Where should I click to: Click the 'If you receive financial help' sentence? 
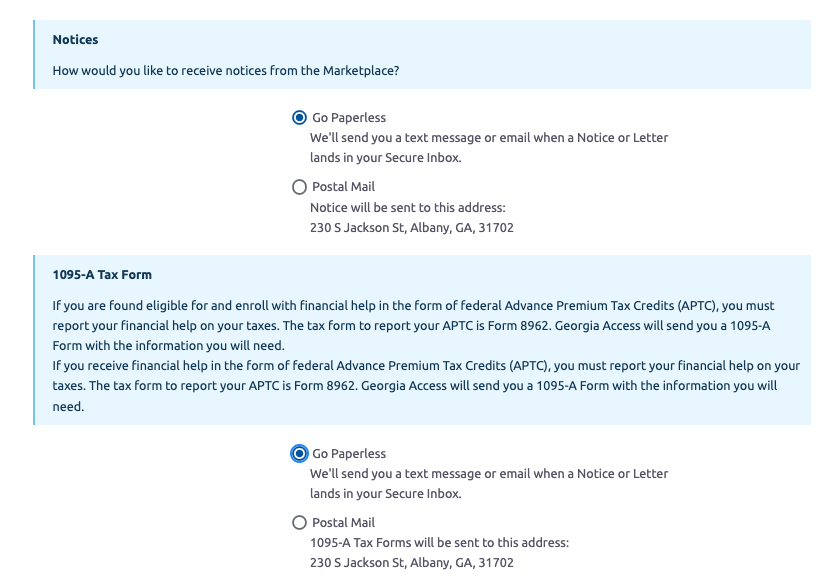point(426,386)
